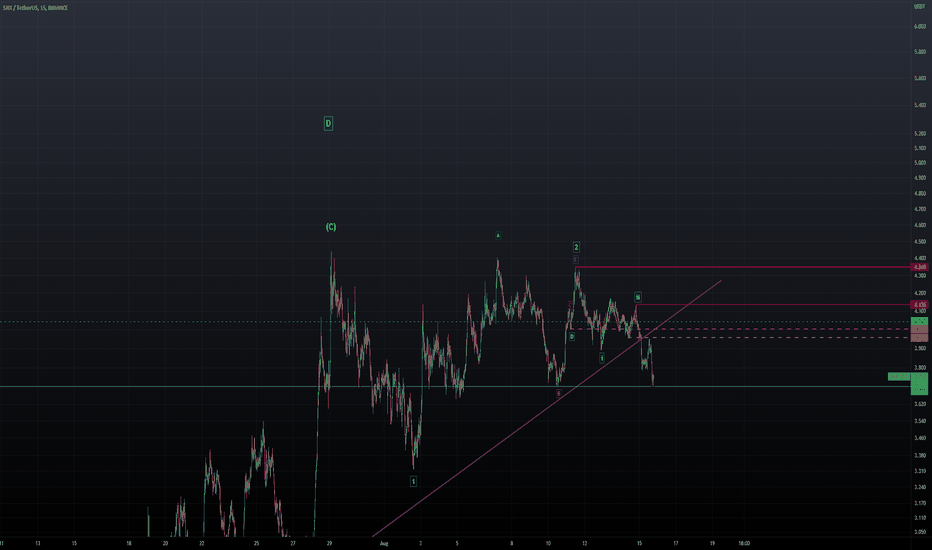Select the upper pink dashed horizontal line
The width and height of the screenshot is (932, 550).
[x=741, y=329]
